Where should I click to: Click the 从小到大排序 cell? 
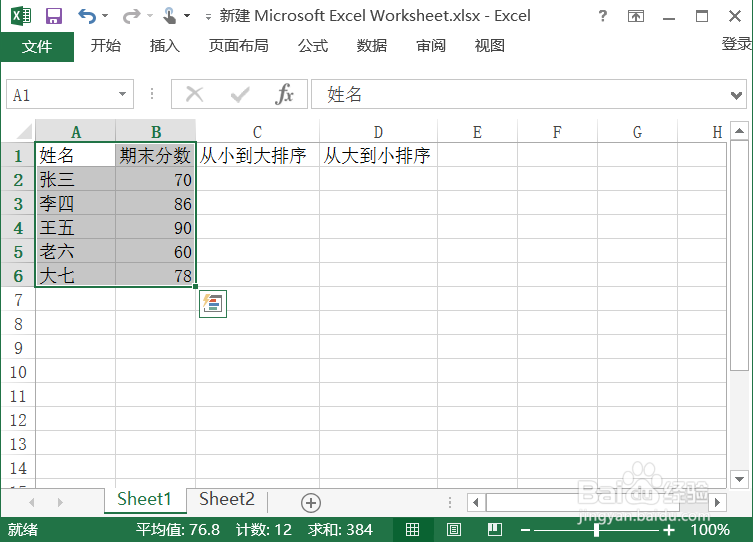pos(257,155)
